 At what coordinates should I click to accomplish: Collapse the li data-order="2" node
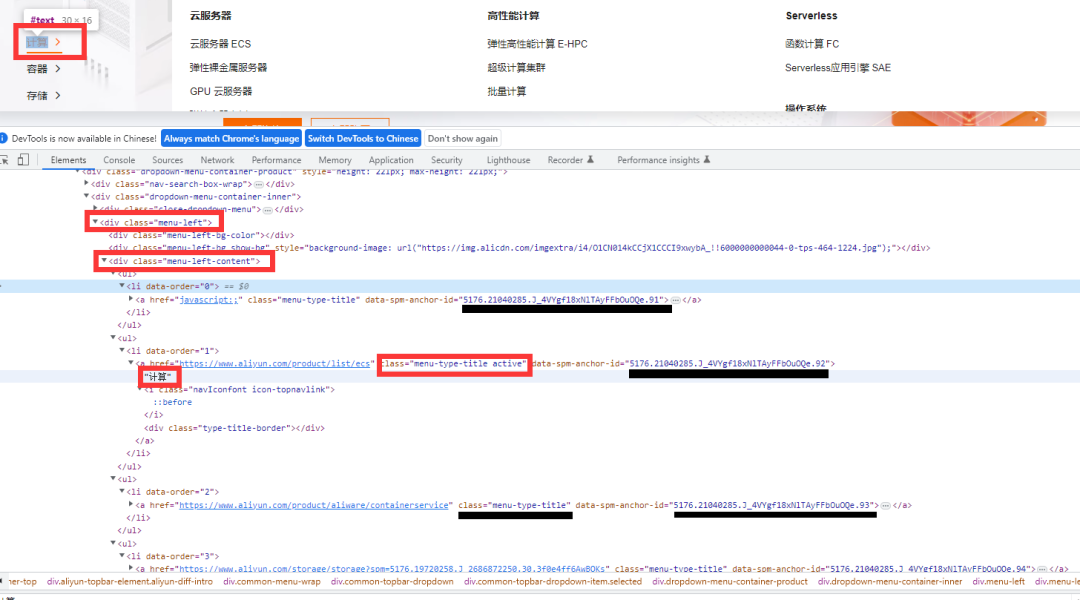(x=122, y=492)
